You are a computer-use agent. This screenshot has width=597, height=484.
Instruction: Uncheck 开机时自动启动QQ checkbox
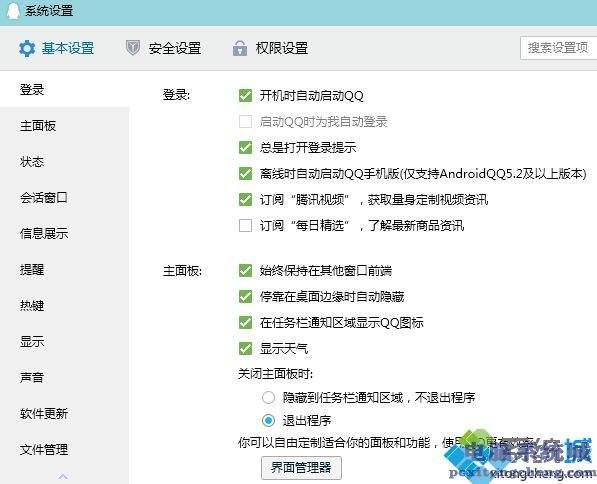(245, 95)
